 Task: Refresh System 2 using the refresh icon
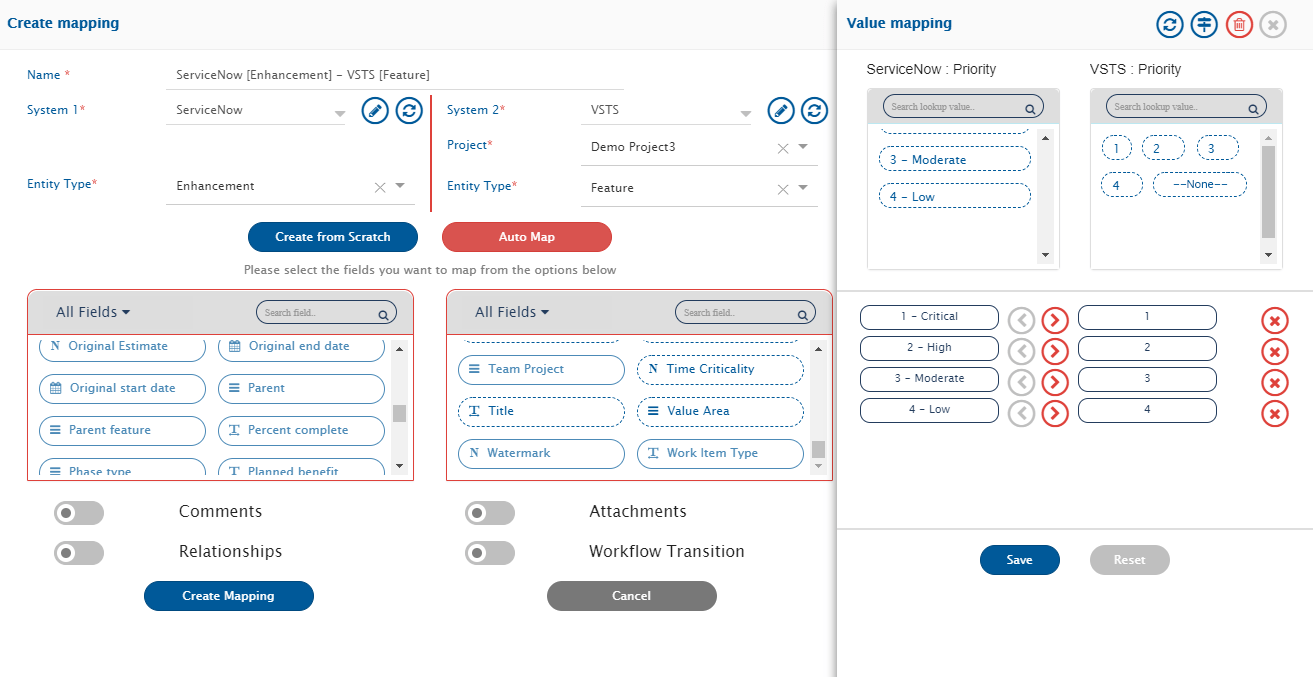[815, 110]
